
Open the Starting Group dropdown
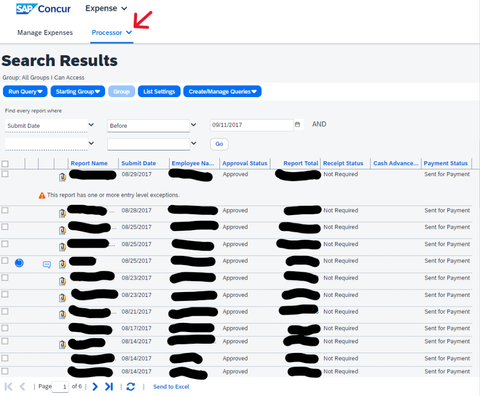(78, 91)
